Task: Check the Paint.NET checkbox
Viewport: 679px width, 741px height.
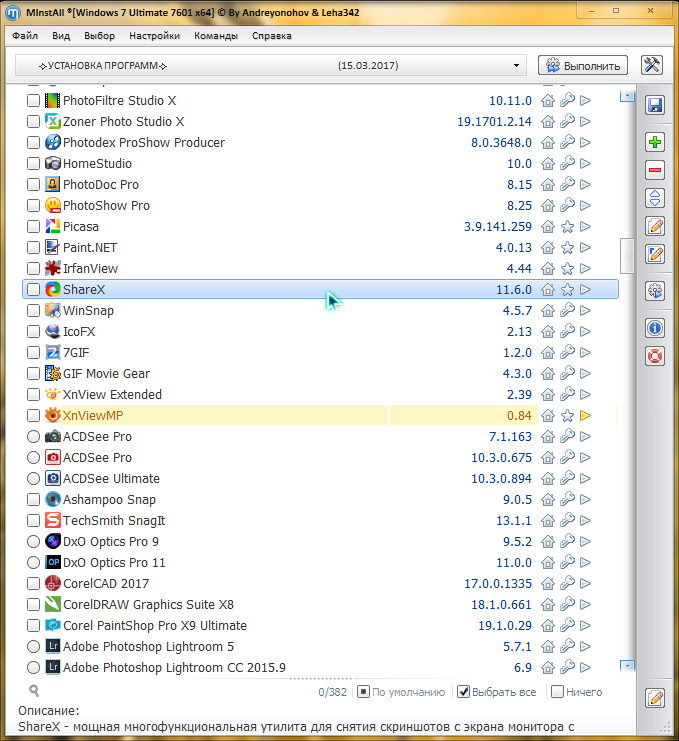Action: click(33, 247)
